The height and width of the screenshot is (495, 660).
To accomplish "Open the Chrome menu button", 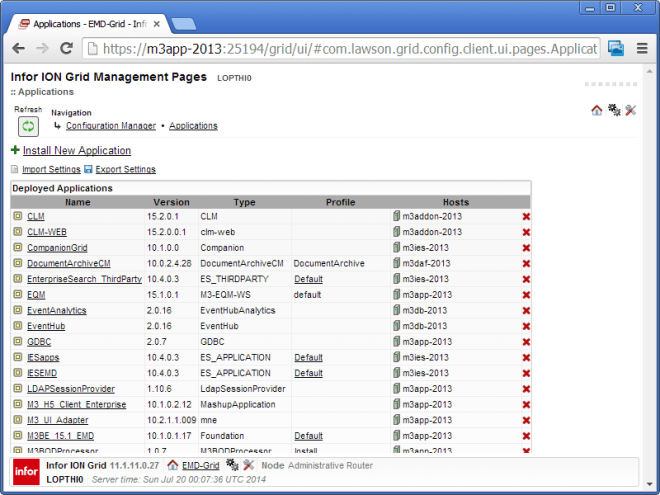I will (643, 48).
